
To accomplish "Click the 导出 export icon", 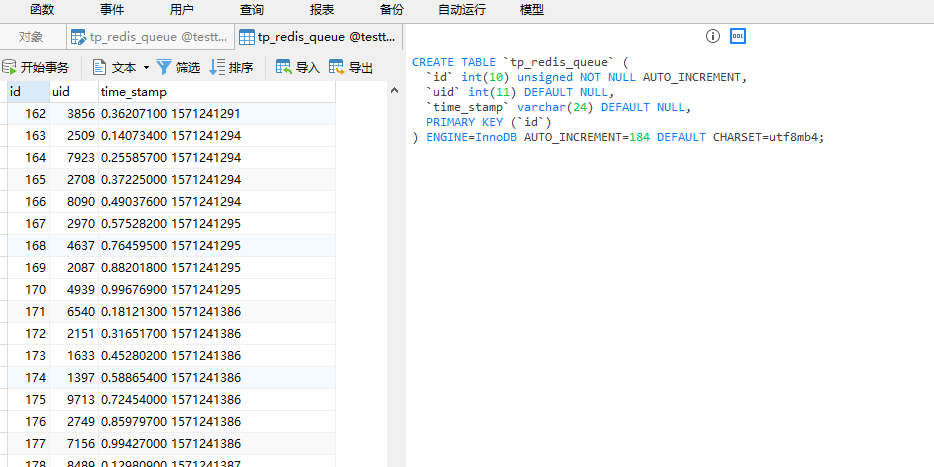I will [337, 67].
